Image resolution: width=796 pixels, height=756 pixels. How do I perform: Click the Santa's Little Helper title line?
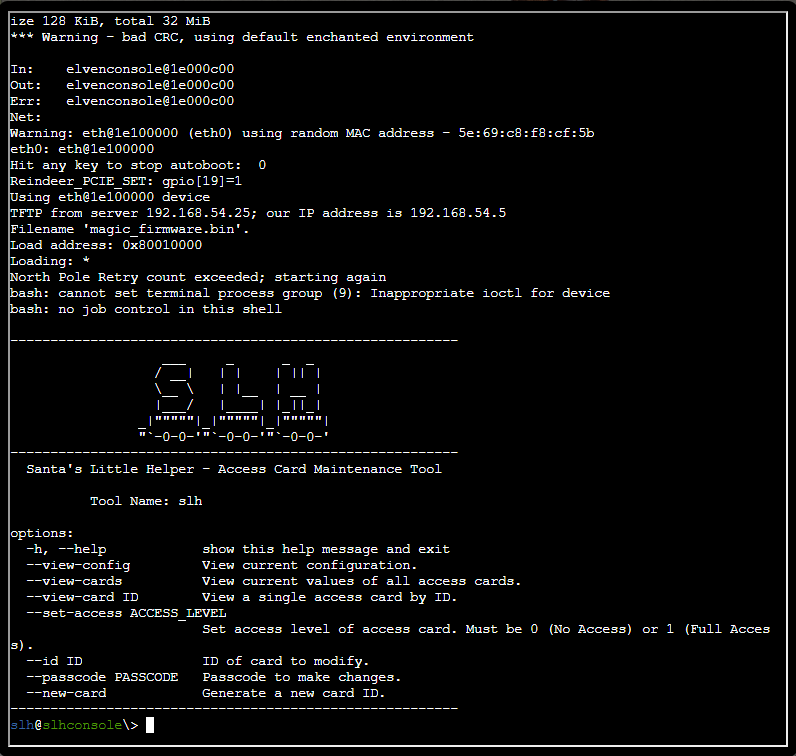click(234, 469)
